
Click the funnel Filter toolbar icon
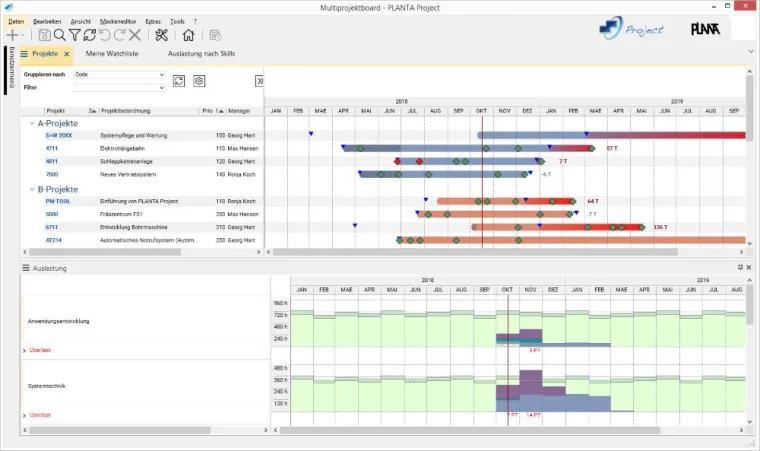pyautogui.click(x=74, y=35)
